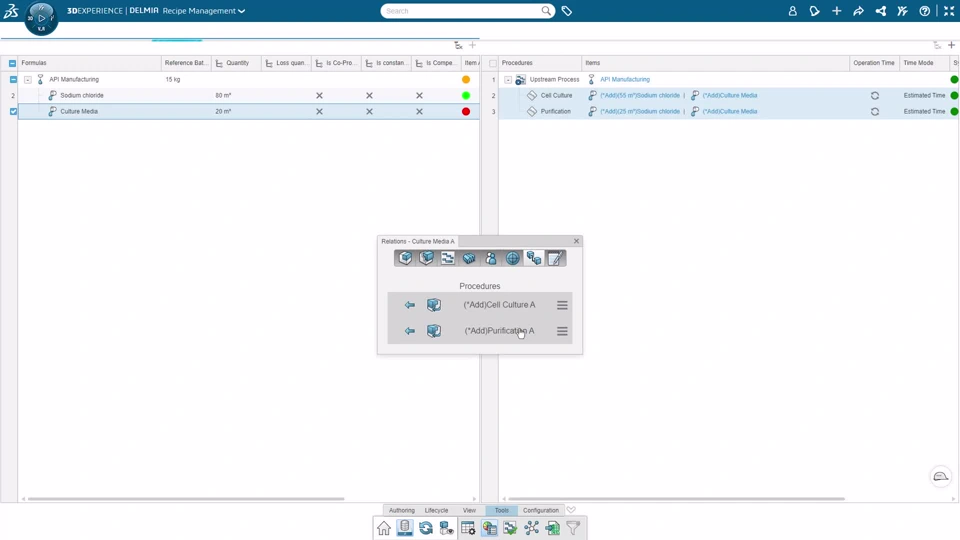Click the export to spreadsheet icon
This screenshot has height=540, width=960.
pos(552,528)
